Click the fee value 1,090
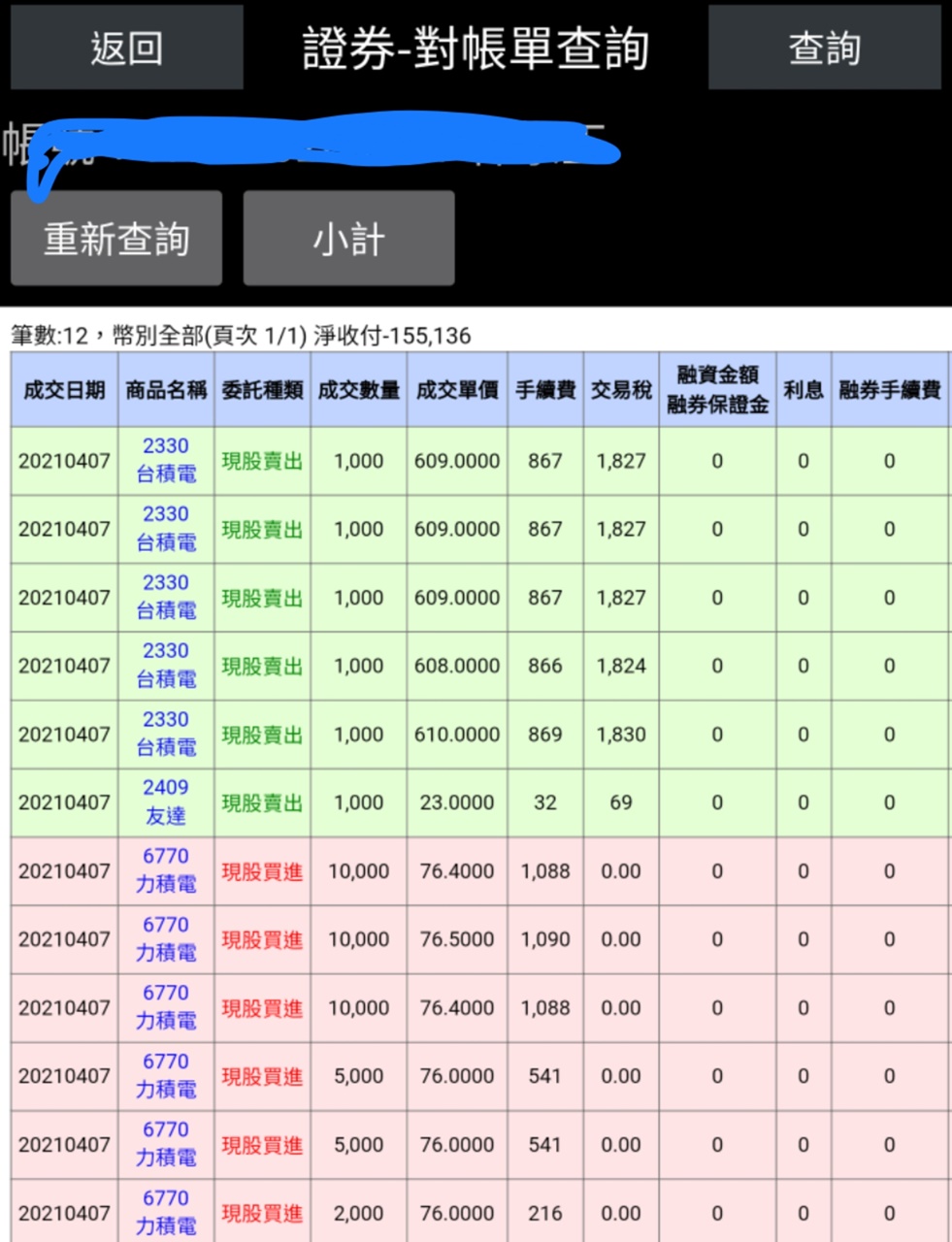This screenshot has width=952, height=1242. [545, 939]
